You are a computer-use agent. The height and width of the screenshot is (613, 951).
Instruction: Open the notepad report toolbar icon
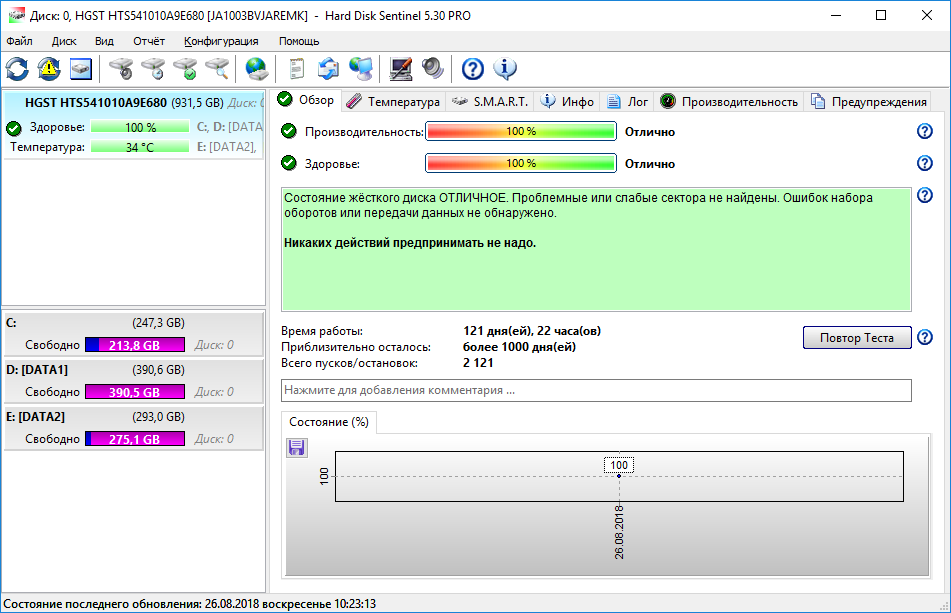click(x=297, y=69)
